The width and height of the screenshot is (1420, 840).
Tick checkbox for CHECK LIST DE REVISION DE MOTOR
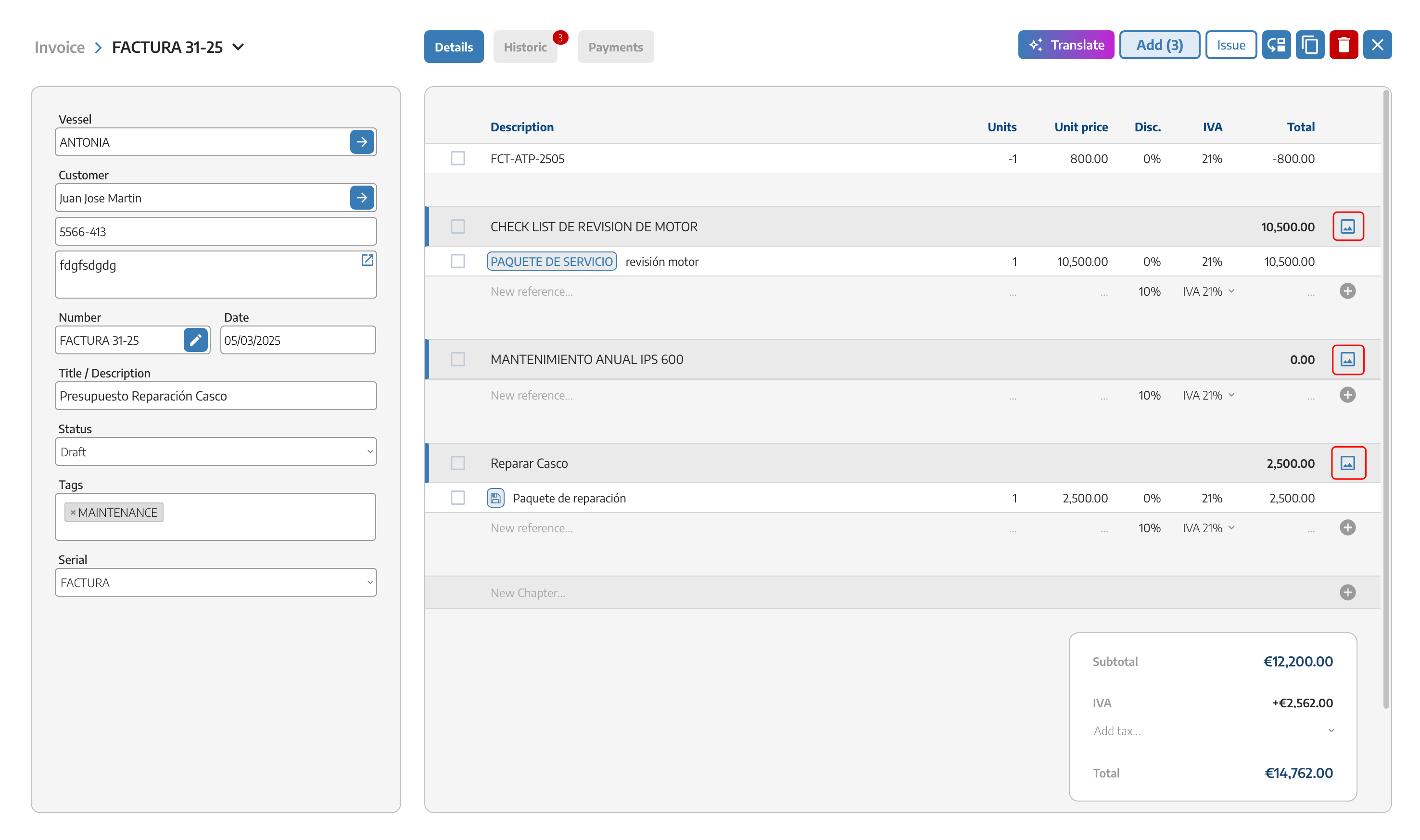point(457,226)
